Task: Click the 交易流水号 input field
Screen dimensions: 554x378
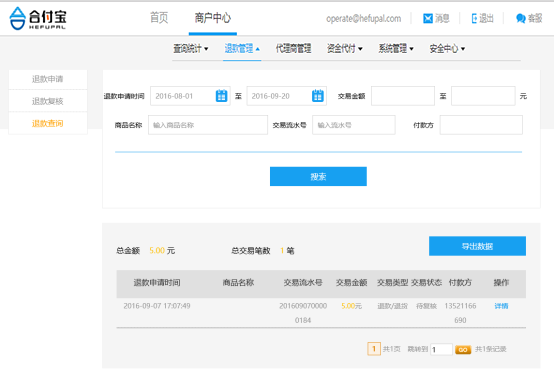Action: 354,125
